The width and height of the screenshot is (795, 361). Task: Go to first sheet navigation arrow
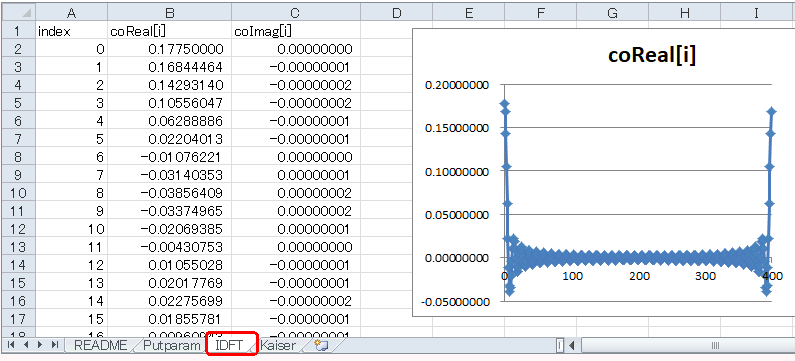coord(10,345)
